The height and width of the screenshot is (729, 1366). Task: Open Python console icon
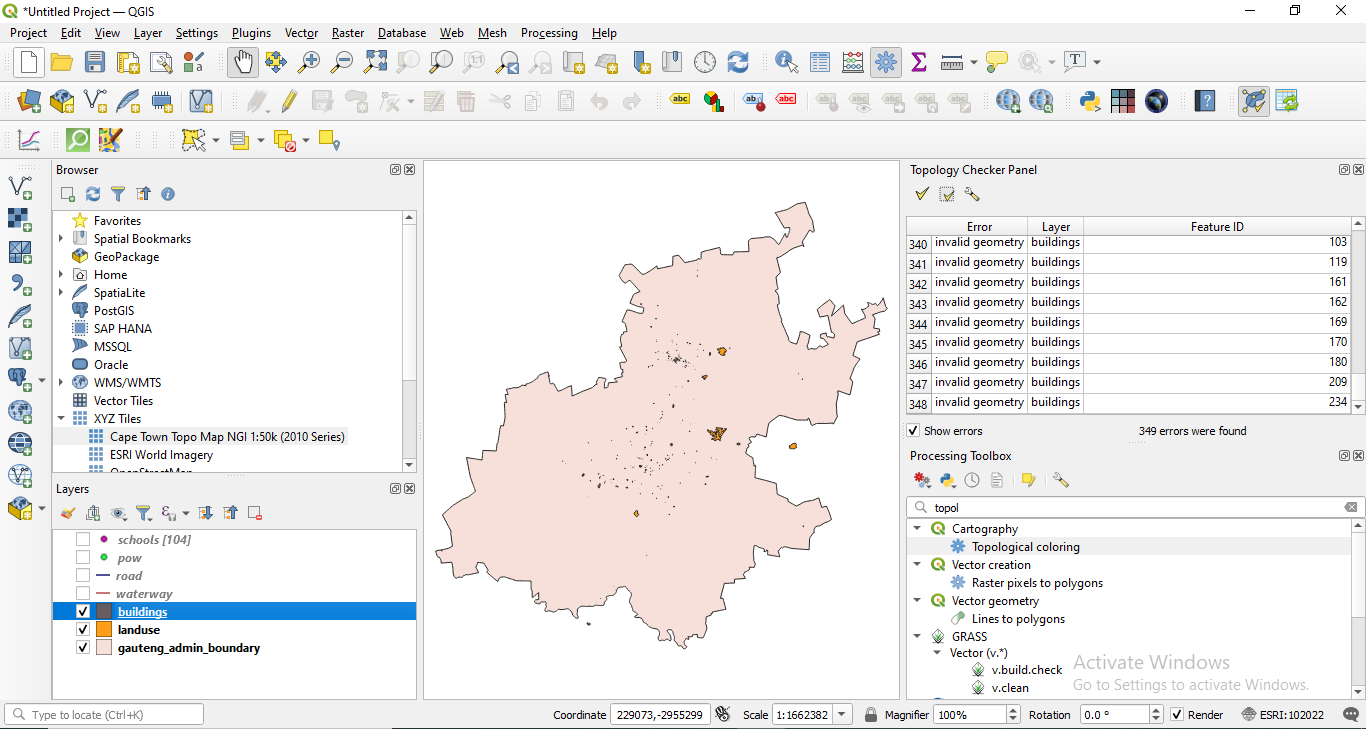(x=1090, y=101)
